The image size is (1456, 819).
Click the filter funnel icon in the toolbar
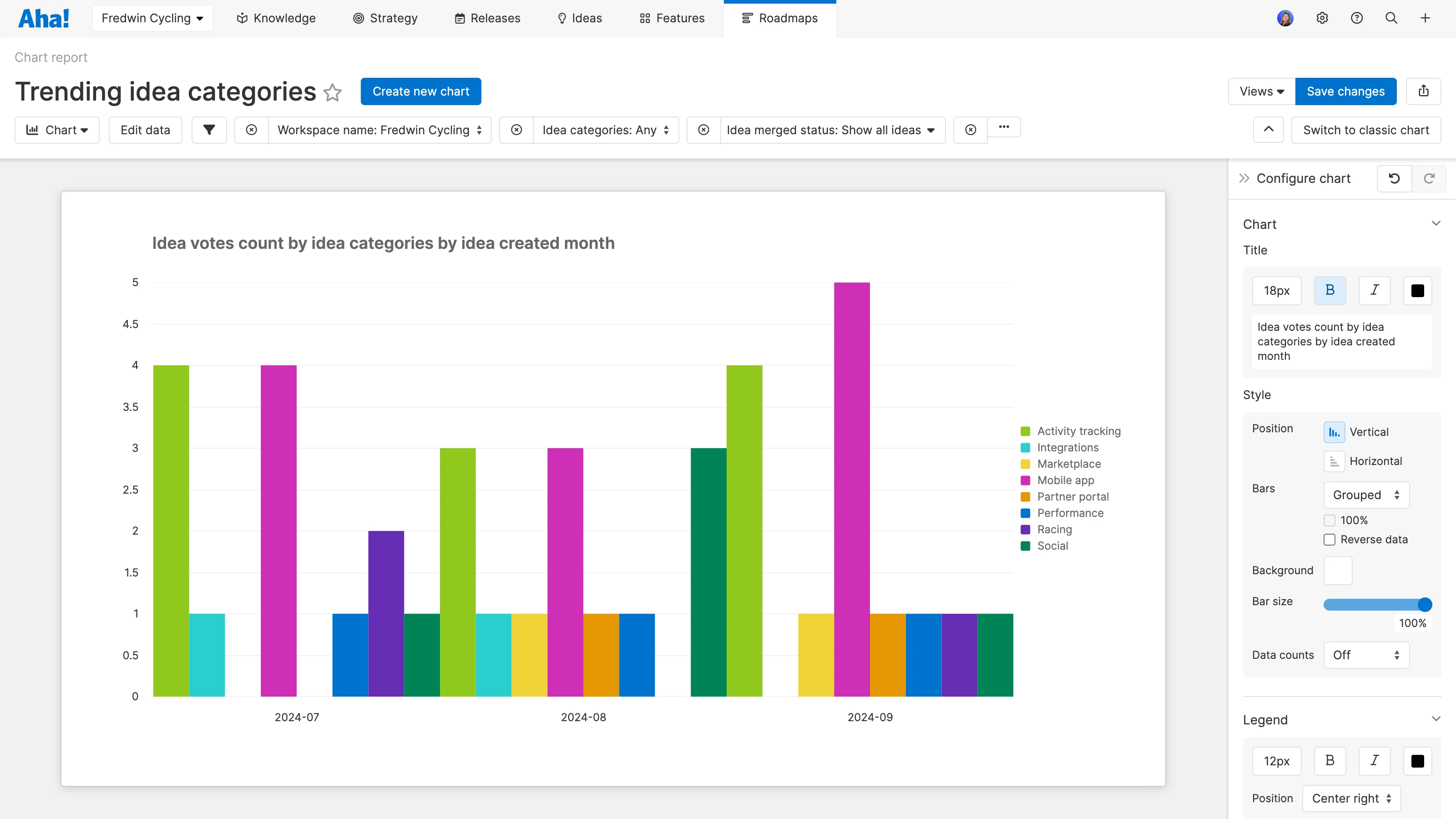209,129
